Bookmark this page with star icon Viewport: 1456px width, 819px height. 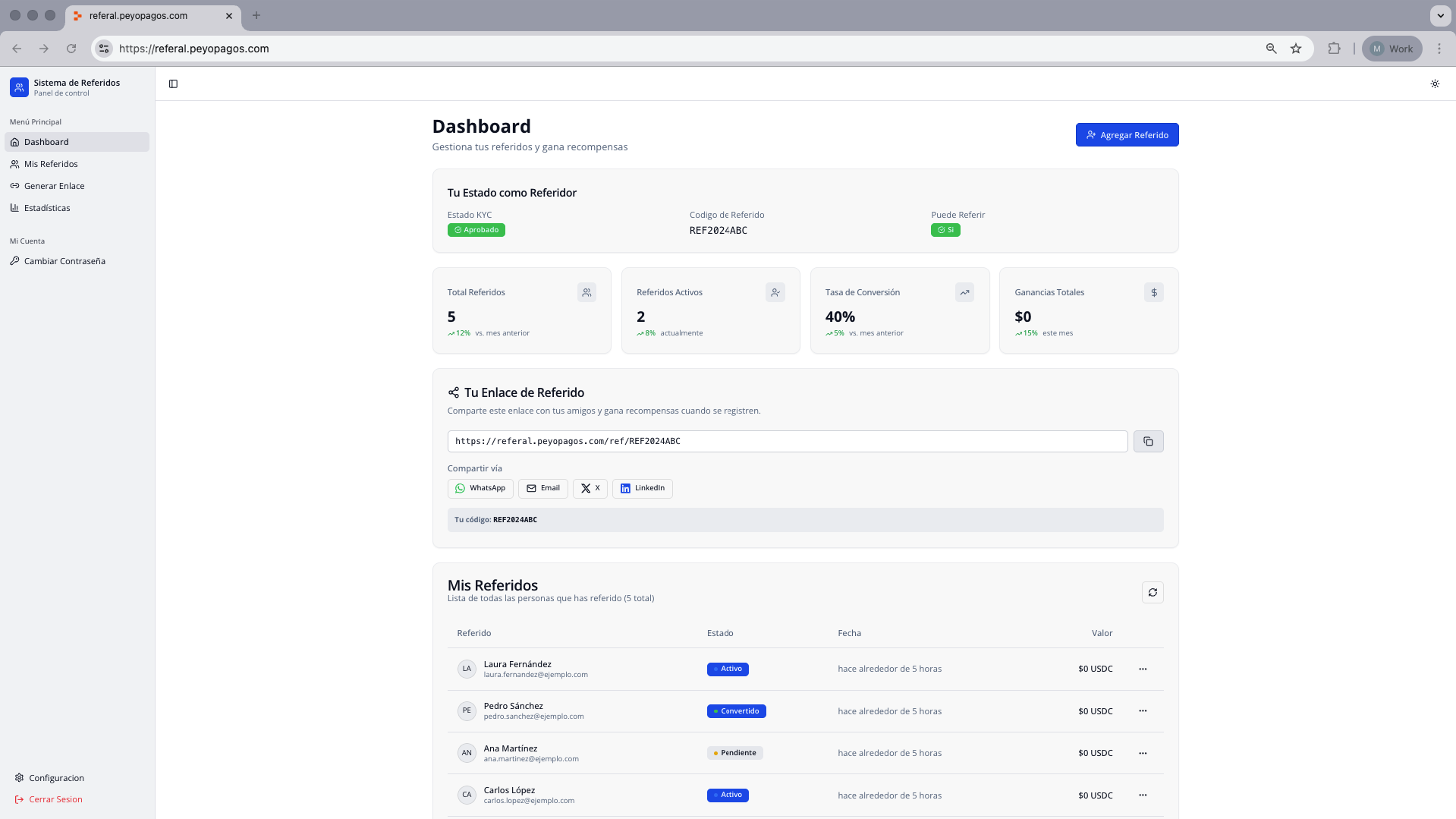pyautogui.click(x=1295, y=49)
